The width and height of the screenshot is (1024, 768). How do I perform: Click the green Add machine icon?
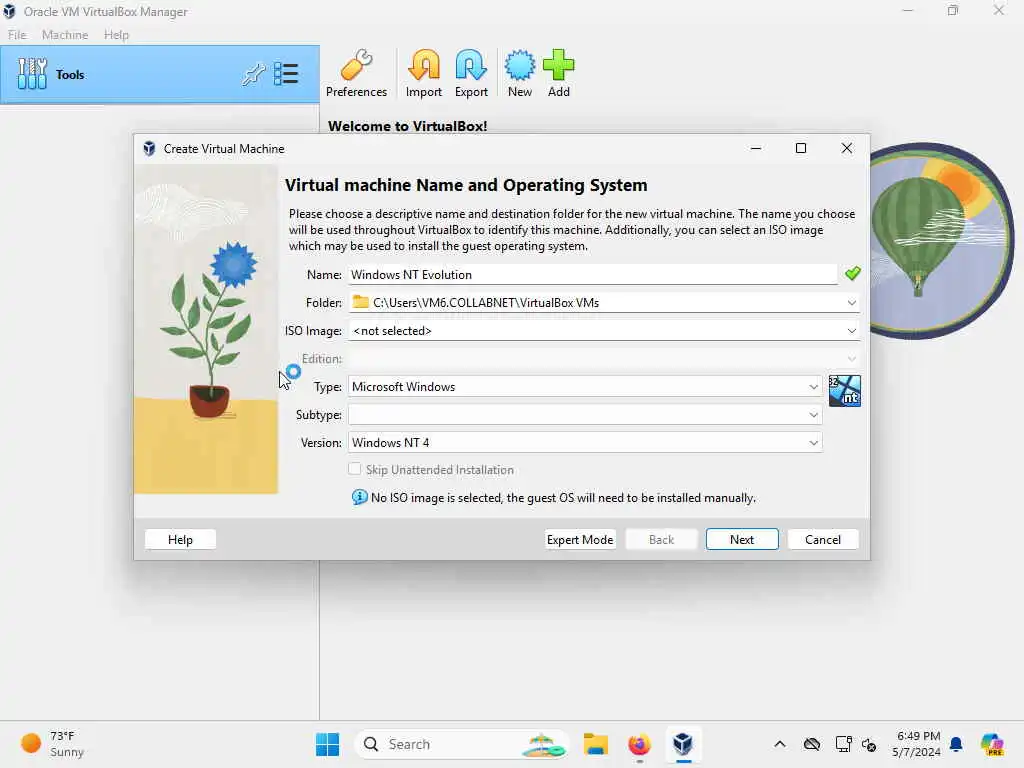tap(558, 74)
